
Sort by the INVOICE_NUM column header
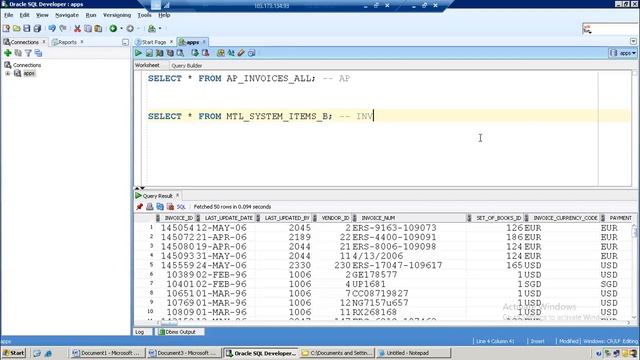point(378,218)
